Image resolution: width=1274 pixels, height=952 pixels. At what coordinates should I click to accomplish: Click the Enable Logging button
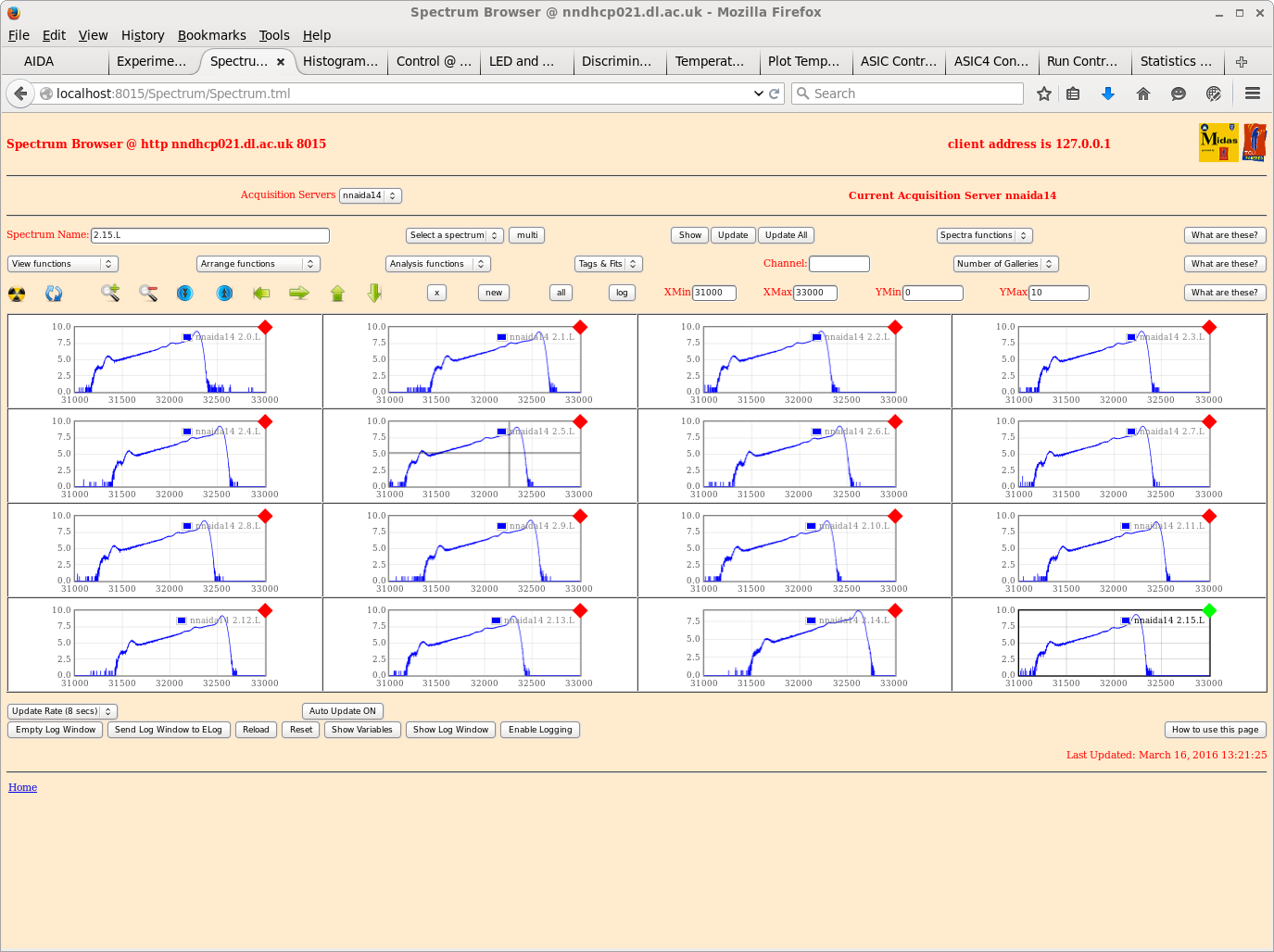540,730
